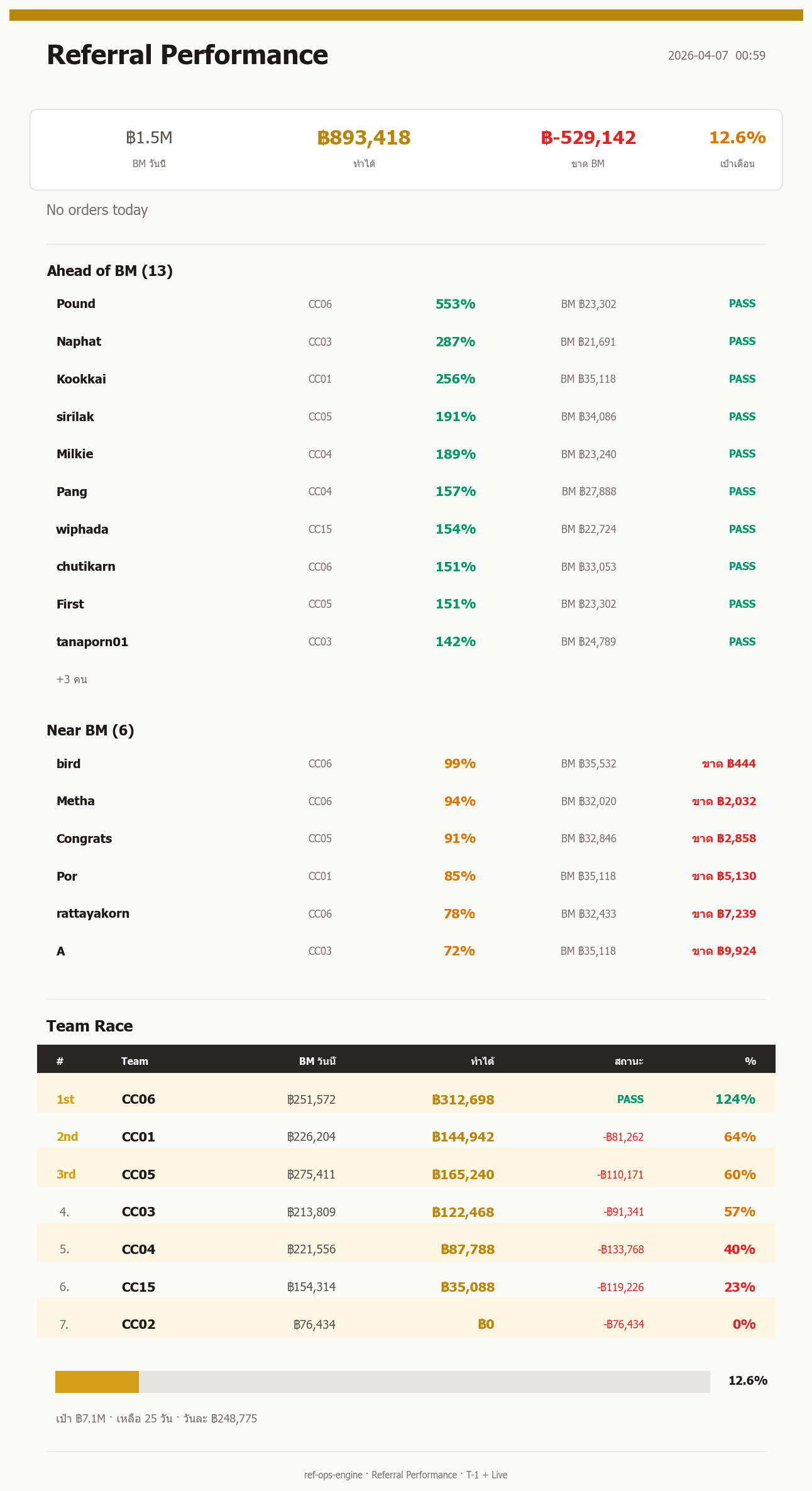Click the PASS status for Naphat
The height and width of the screenshot is (1491, 812).
(742, 341)
